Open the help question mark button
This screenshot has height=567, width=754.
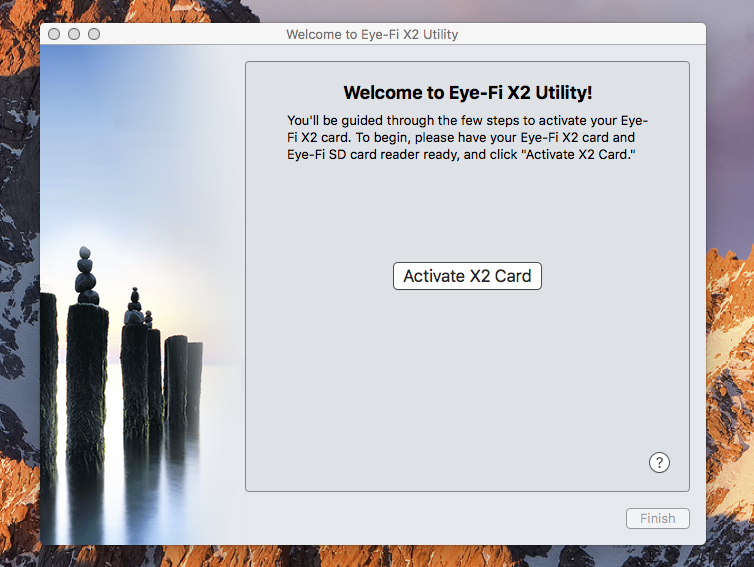[x=659, y=463]
